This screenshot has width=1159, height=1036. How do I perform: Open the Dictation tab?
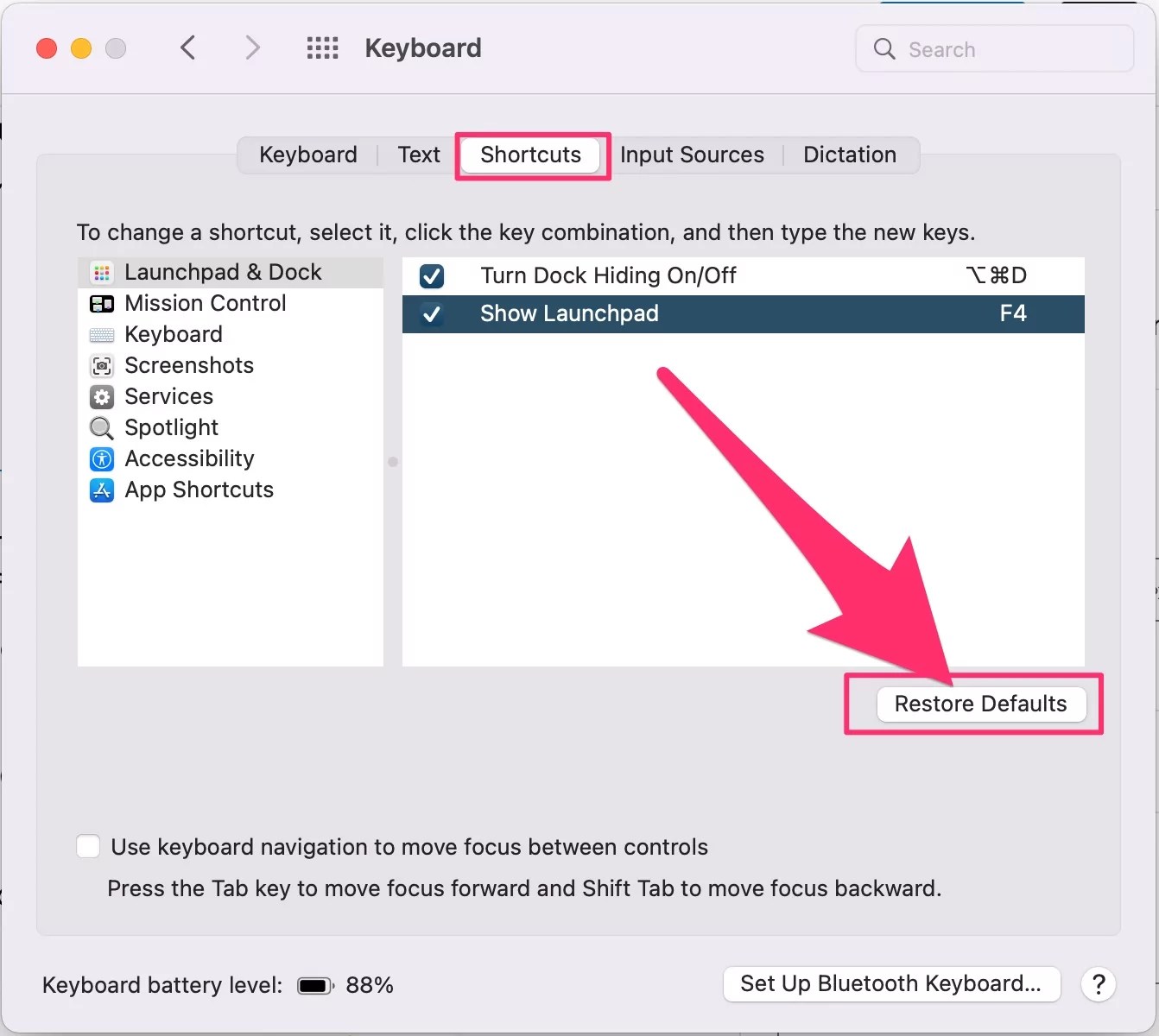pos(849,155)
